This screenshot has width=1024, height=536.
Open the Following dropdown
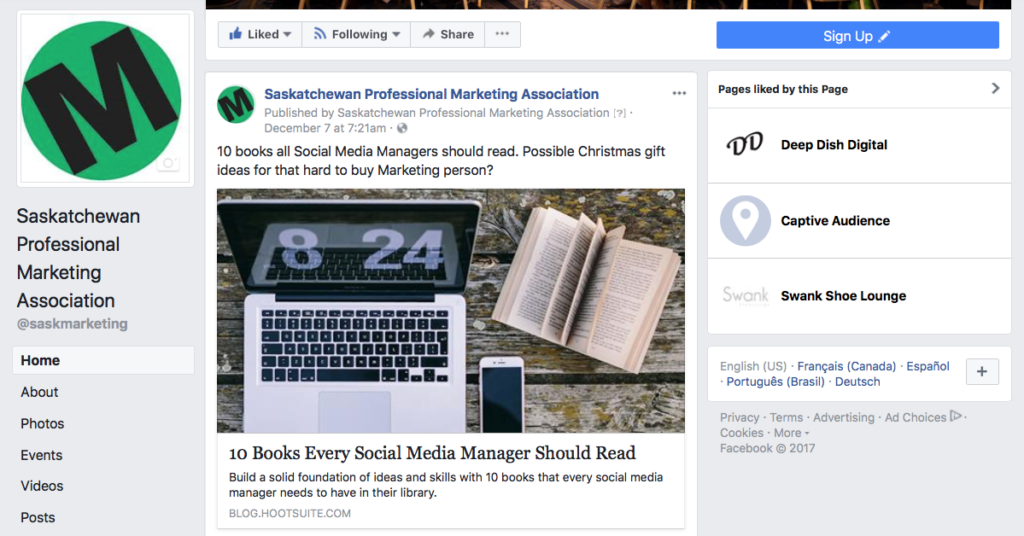click(357, 34)
